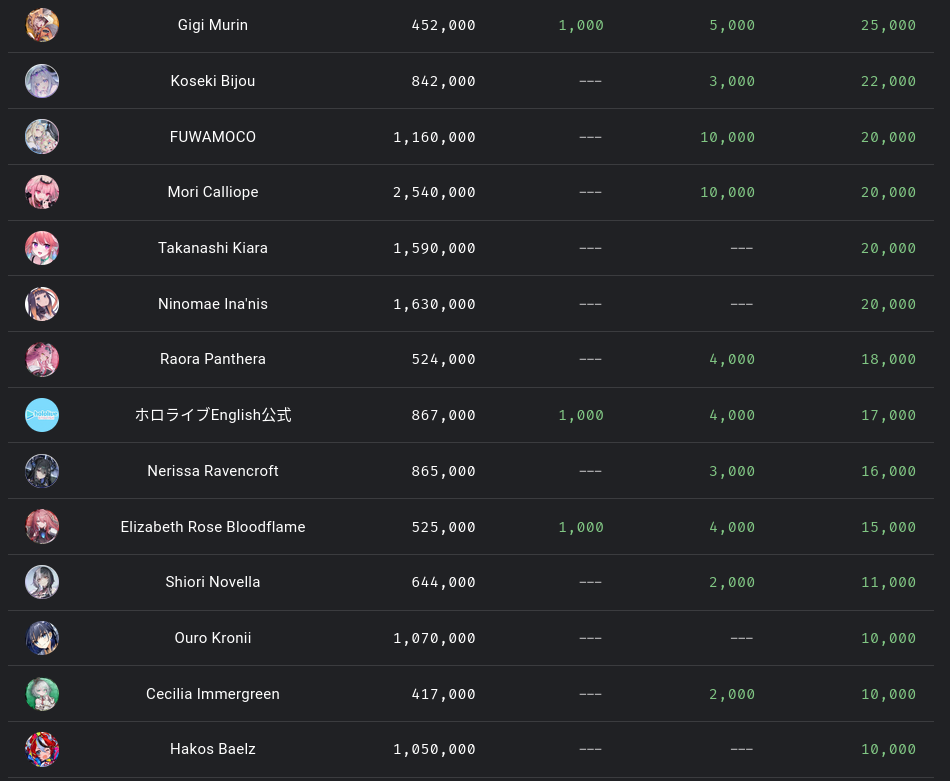Open Elizabeth Rose Bloodflame channel name
The width and height of the screenshot is (950, 781).
[x=213, y=527]
